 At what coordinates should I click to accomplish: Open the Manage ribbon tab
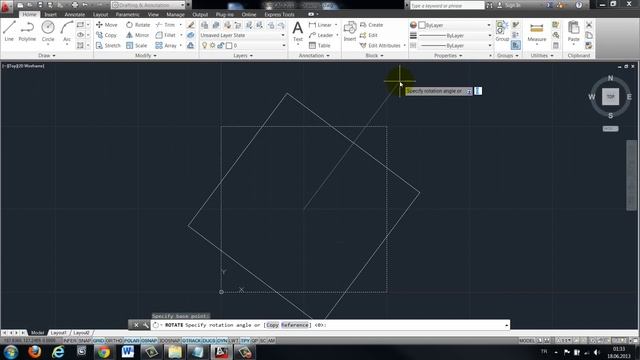176,14
